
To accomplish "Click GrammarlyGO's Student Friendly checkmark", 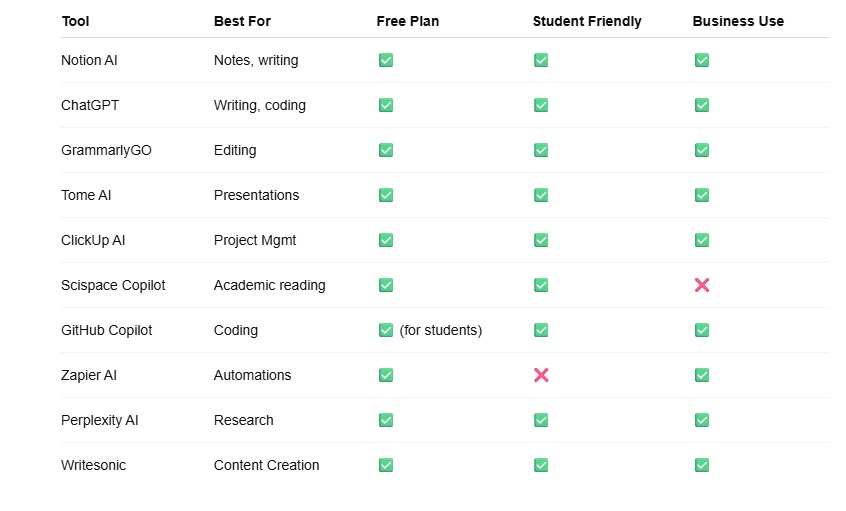I will [x=541, y=150].
